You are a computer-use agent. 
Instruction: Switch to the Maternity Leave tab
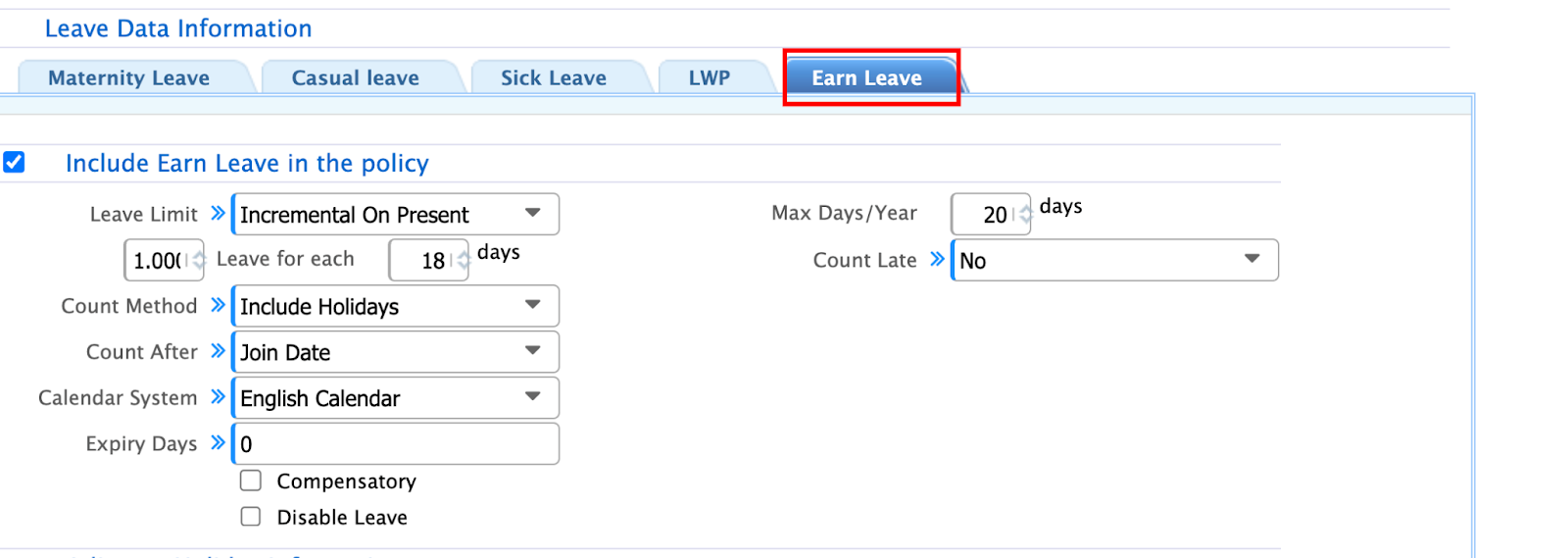(x=128, y=78)
